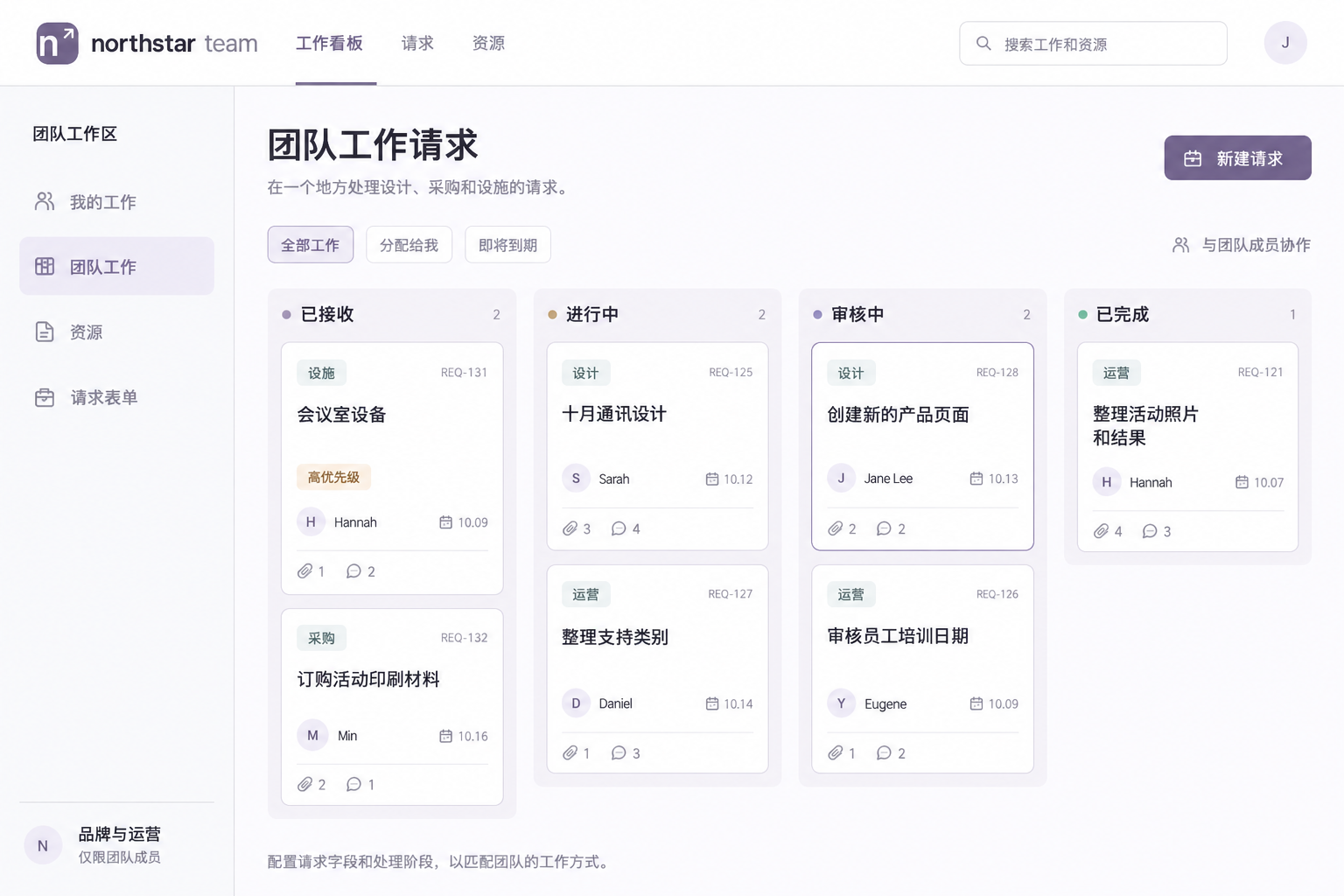
Task: Click comment icon on 会议室设备 card
Action: click(353, 571)
